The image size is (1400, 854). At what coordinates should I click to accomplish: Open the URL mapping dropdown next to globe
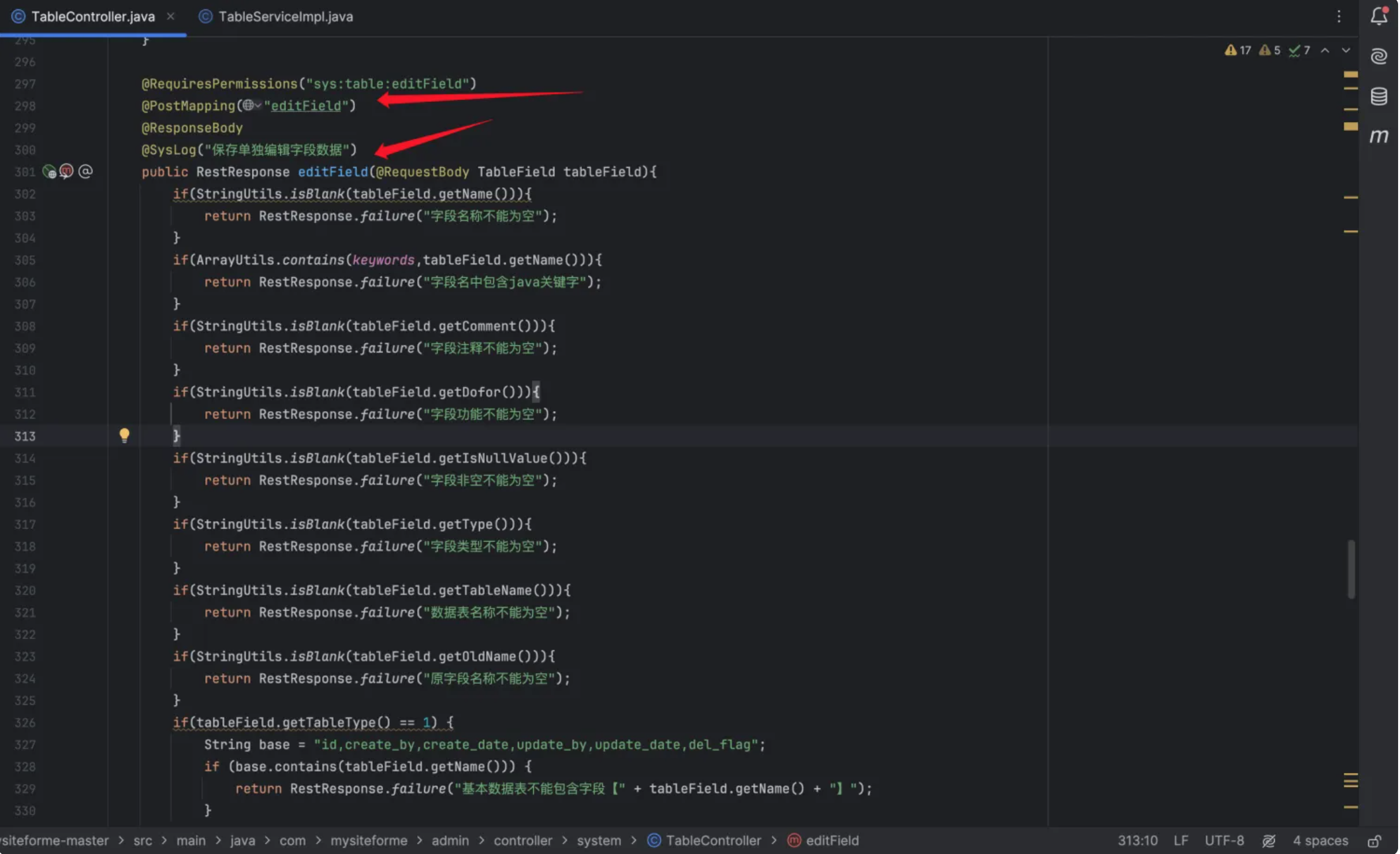pos(258,106)
